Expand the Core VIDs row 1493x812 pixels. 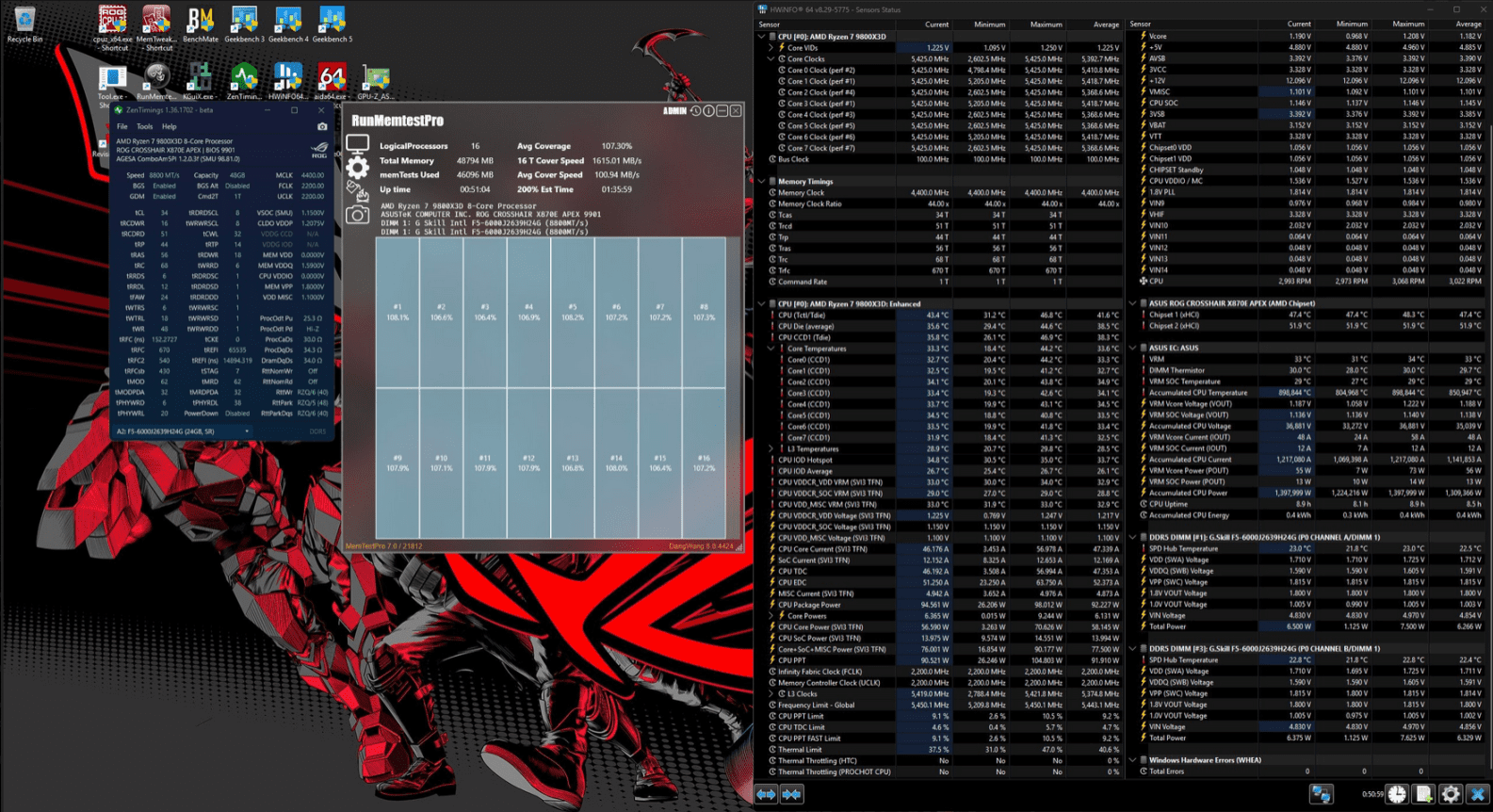[x=771, y=47]
